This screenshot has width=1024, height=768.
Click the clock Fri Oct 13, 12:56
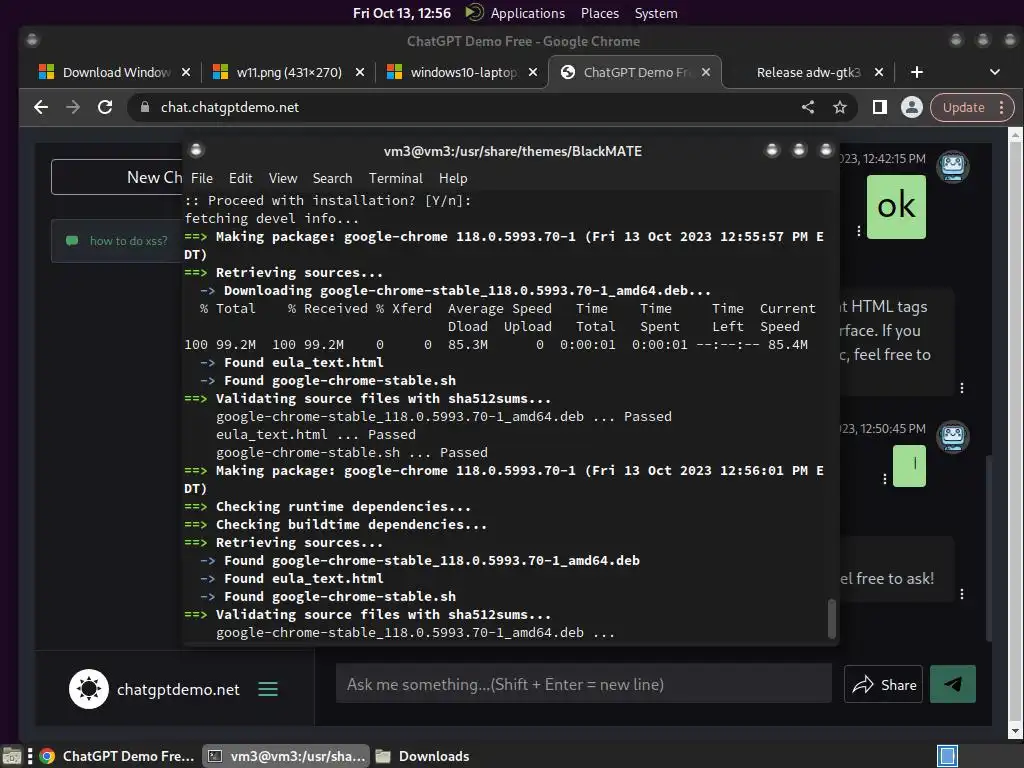[x=402, y=13]
